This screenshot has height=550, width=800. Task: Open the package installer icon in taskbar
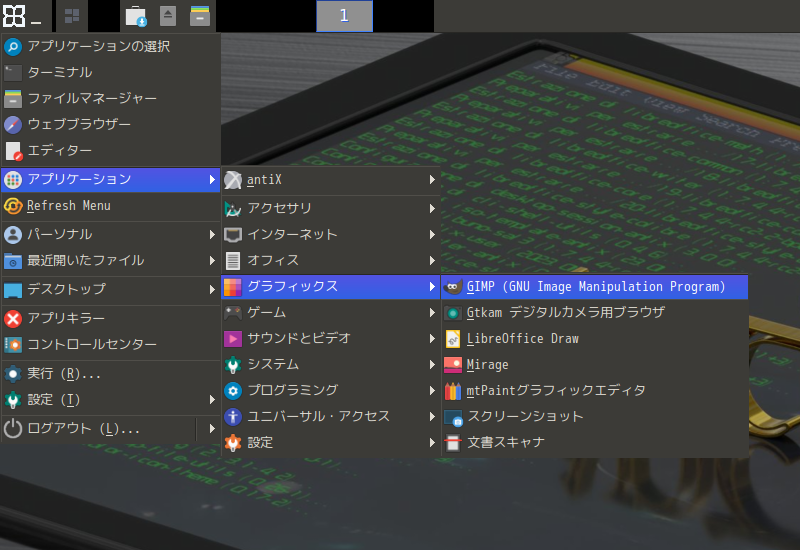point(136,16)
